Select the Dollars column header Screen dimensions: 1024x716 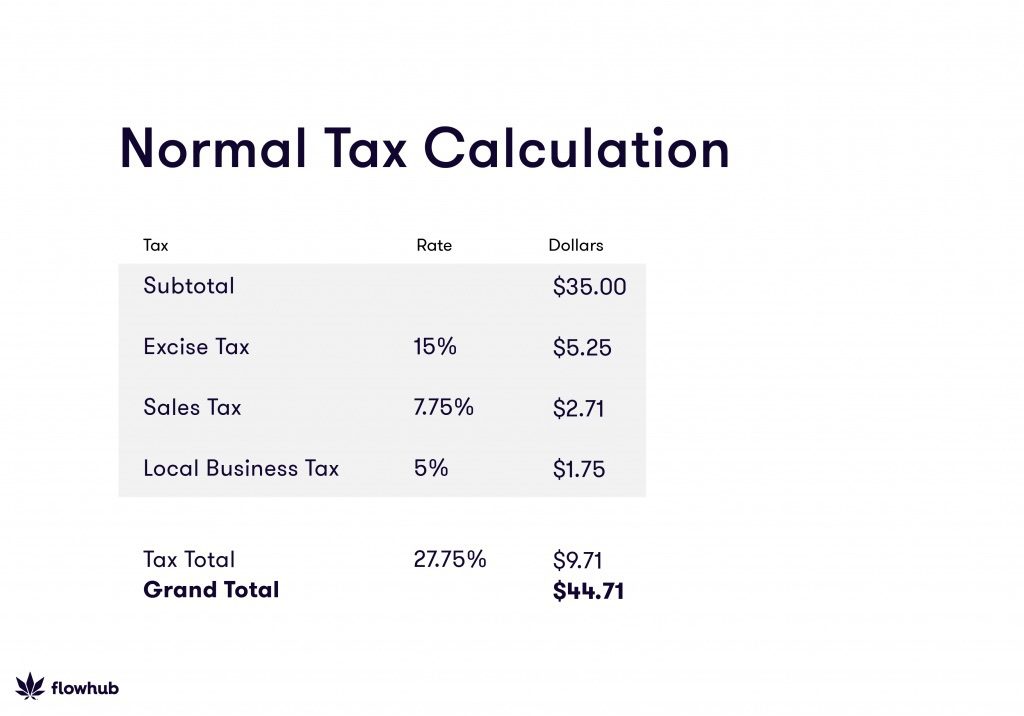coord(576,245)
